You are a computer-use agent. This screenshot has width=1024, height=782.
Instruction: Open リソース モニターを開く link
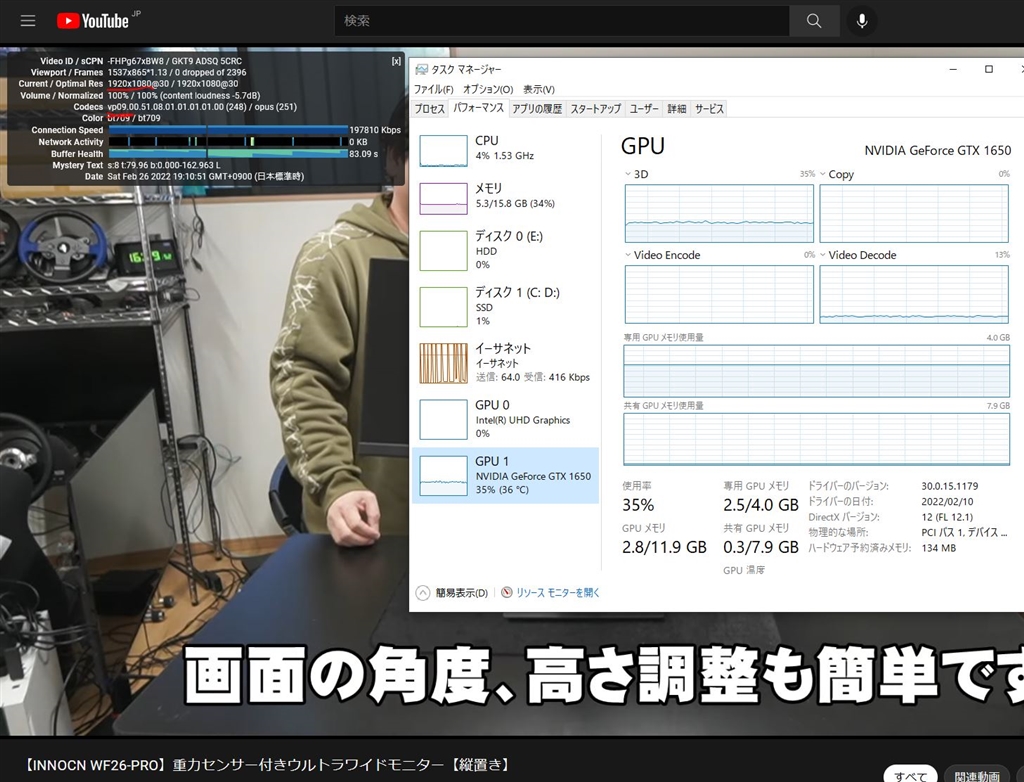pos(558,593)
